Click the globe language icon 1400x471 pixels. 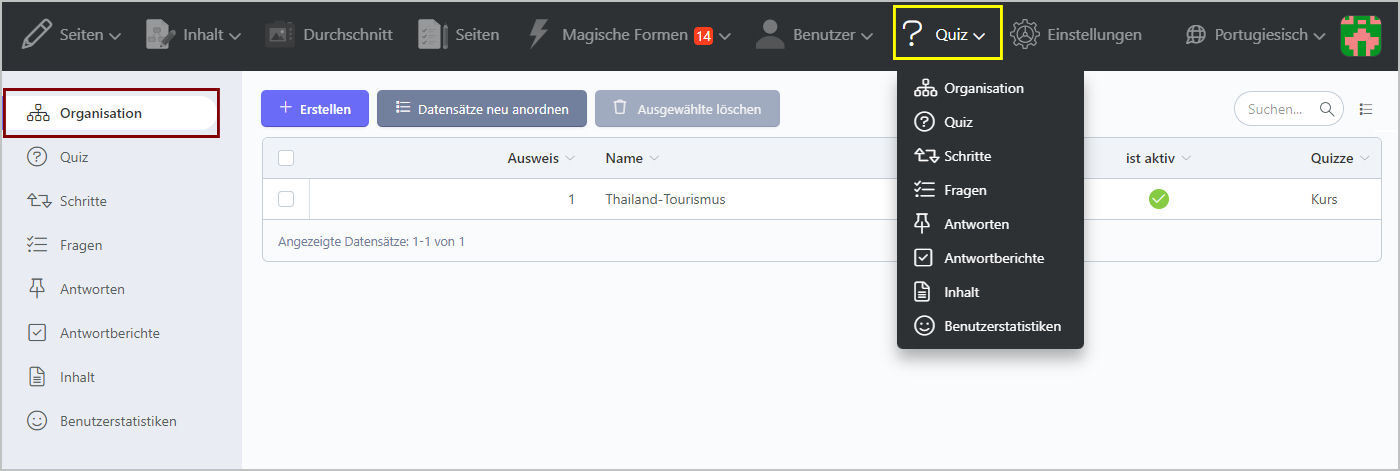tap(1195, 35)
